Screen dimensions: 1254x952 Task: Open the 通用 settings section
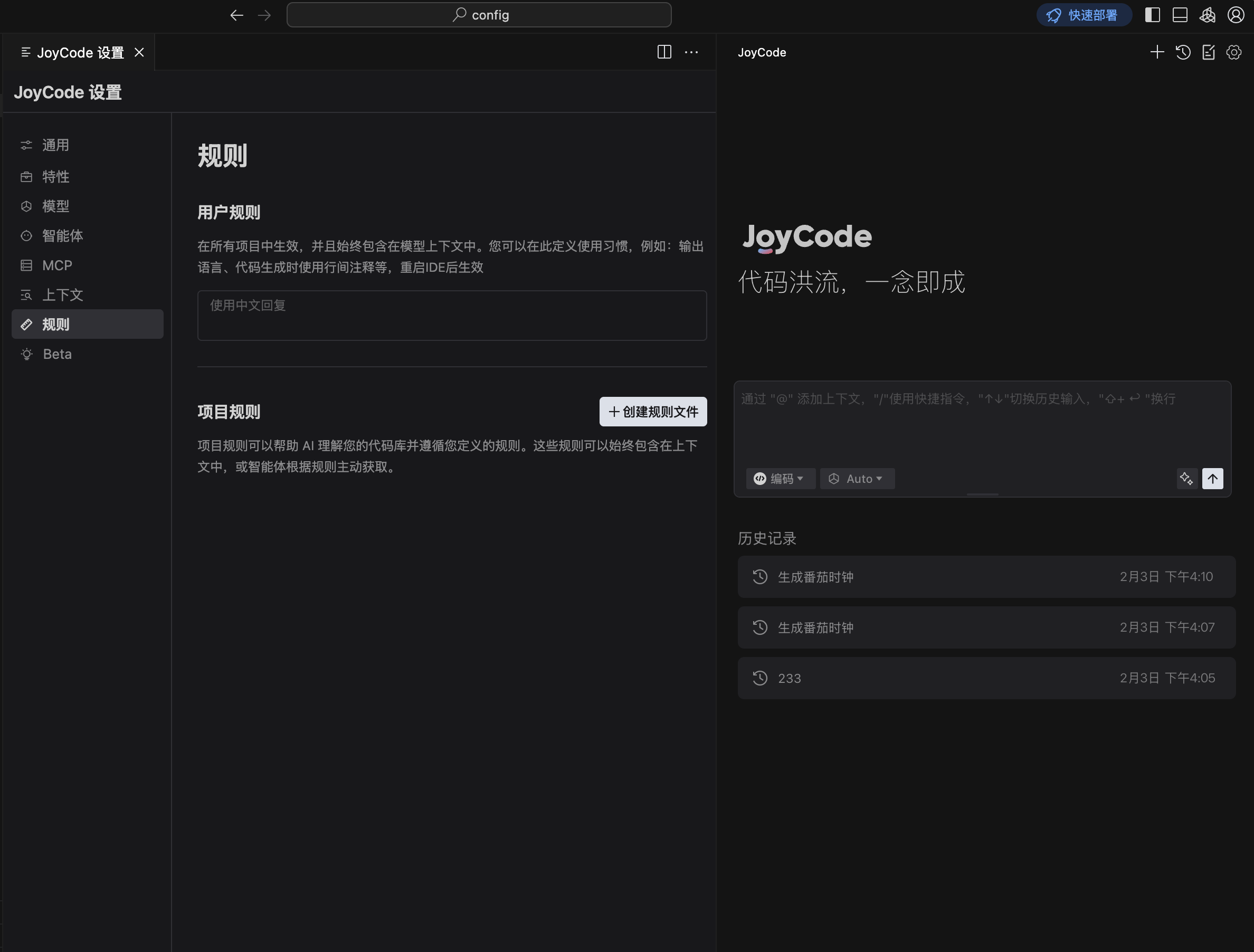(87, 145)
